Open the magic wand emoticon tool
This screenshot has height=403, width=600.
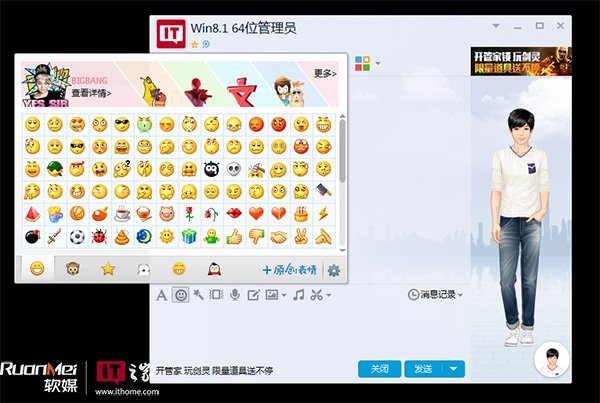pyautogui.click(x=198, y=295)
